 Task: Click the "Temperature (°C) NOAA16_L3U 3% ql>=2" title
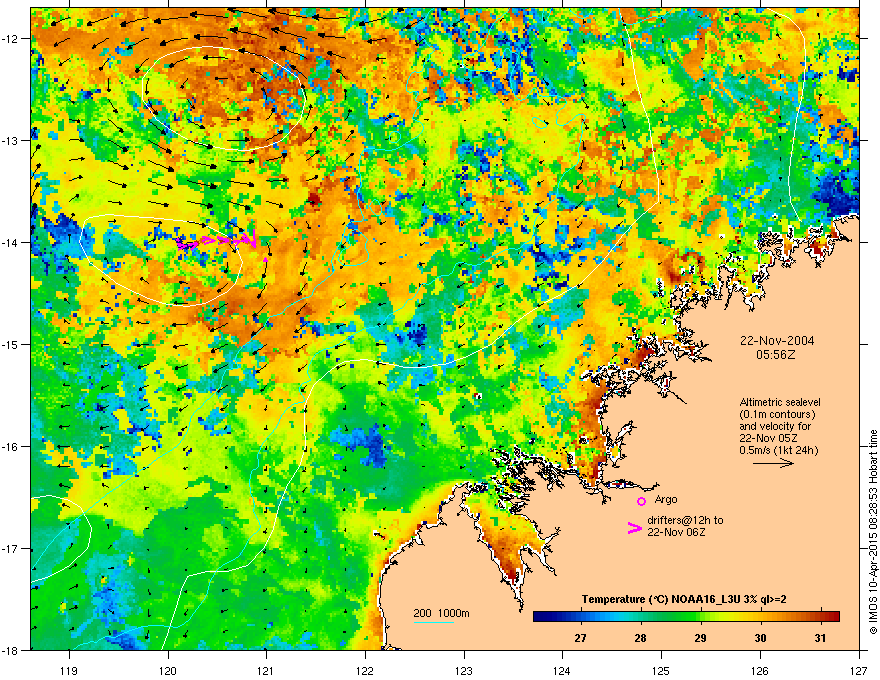coord(684,599)
